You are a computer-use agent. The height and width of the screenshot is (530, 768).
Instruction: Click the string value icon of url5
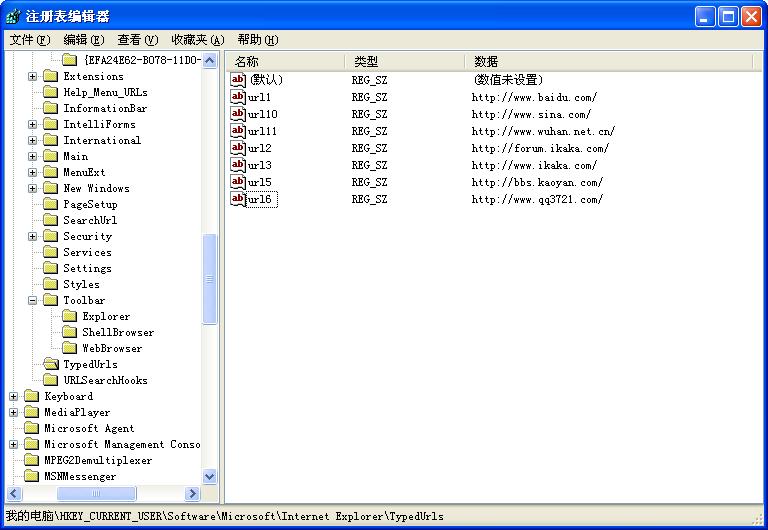[x=238, y=182]
